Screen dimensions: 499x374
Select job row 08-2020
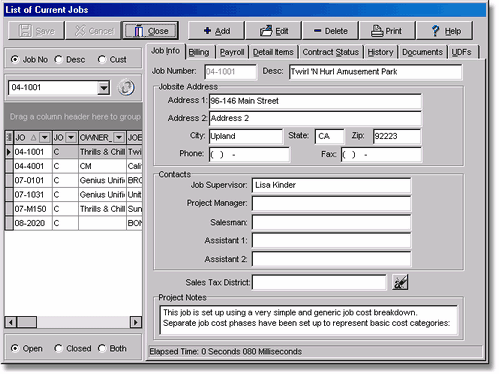click(73, 223)
